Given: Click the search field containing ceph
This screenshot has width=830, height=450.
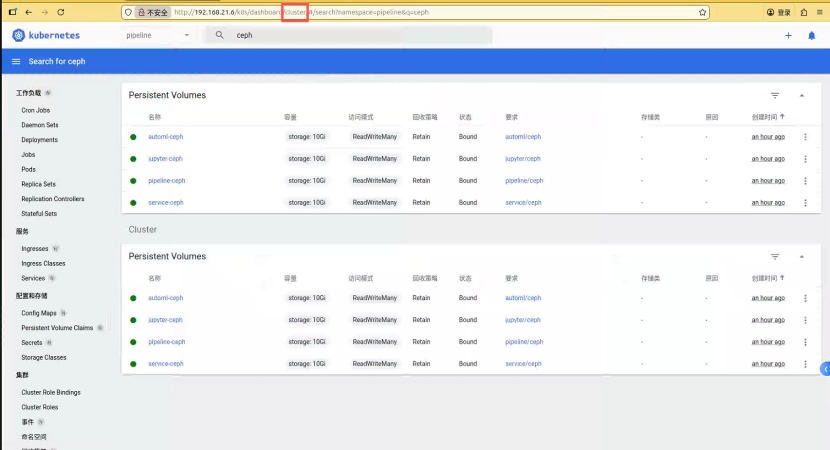Looking at the screenshot, I should 349,35.
